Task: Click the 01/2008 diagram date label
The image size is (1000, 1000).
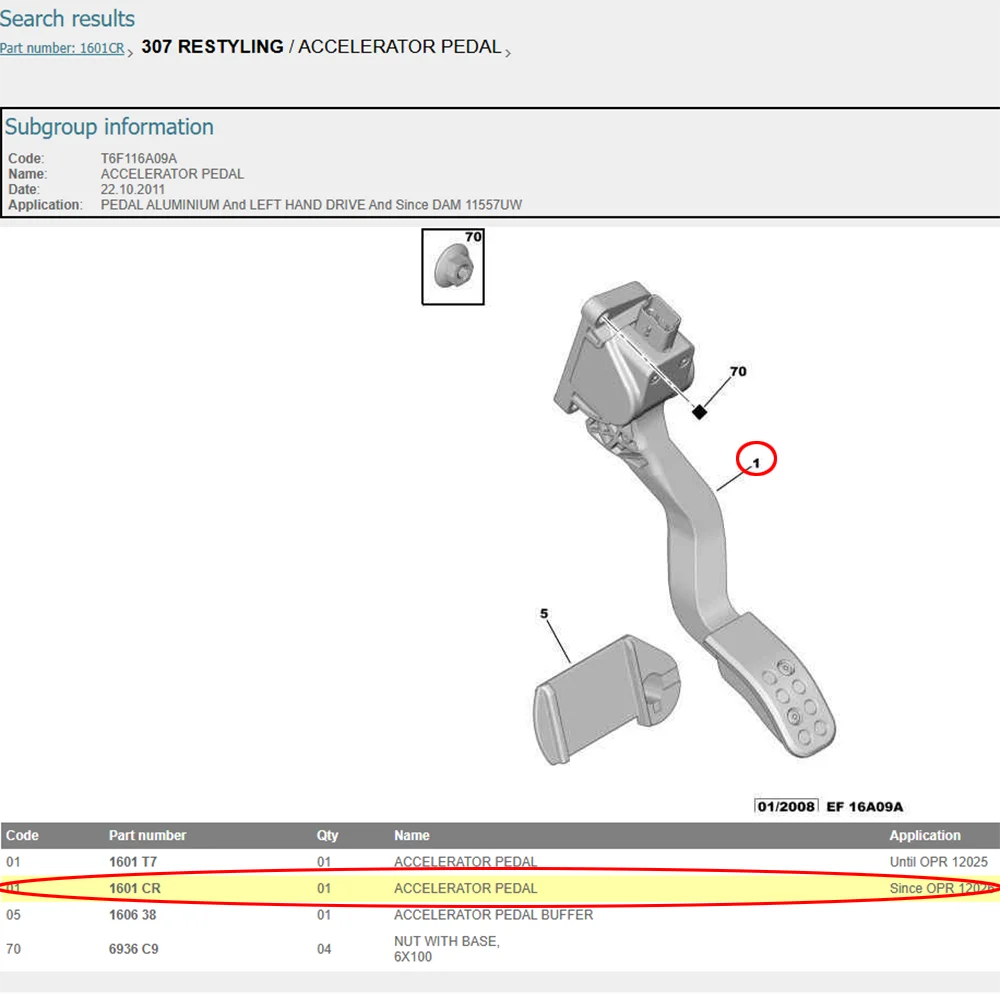Action: click(x=786, y=806)
